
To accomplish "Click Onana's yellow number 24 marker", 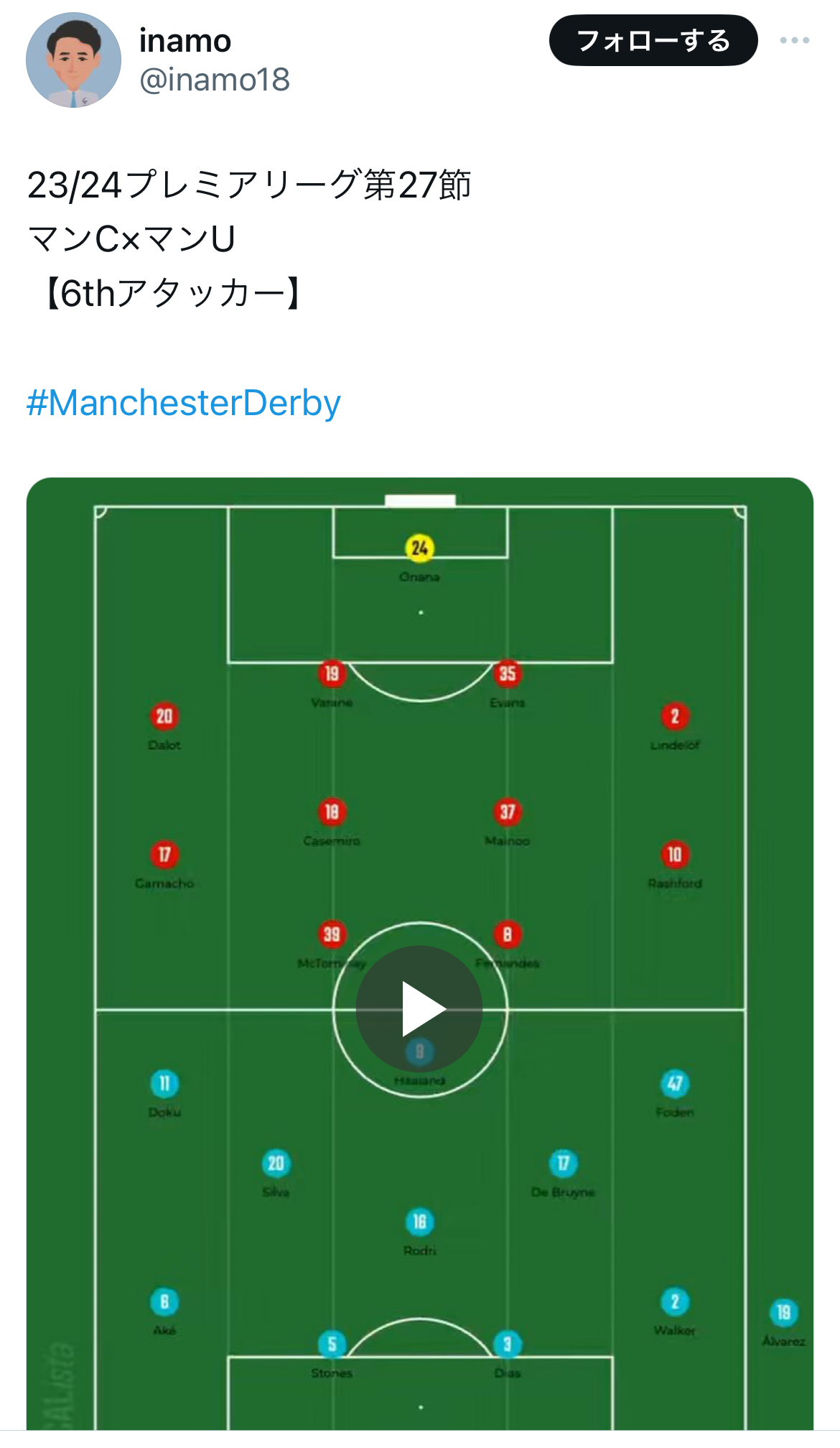I will click(x=419, y=548).
